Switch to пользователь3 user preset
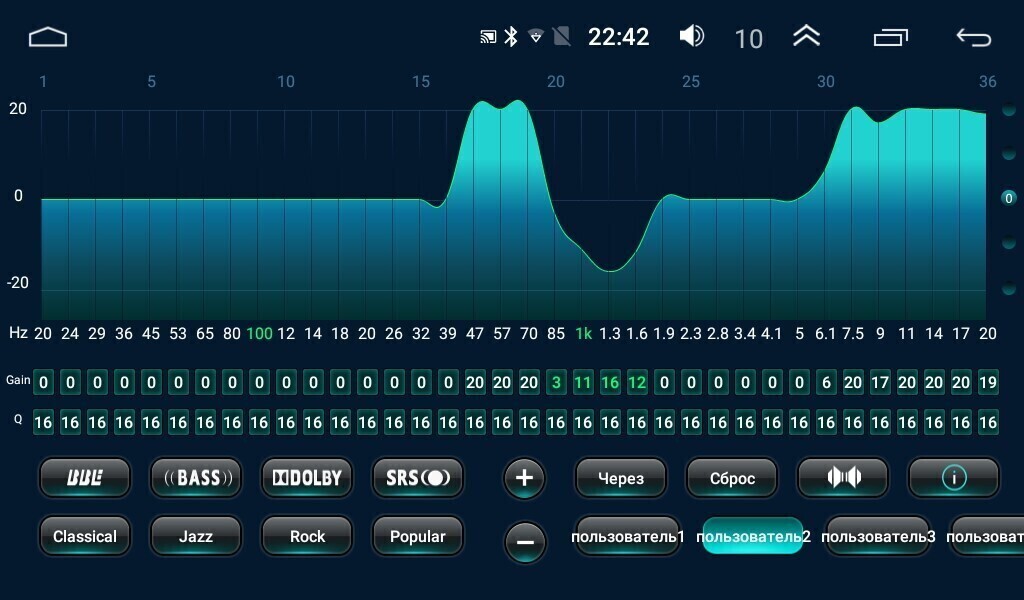 (878, 537)
